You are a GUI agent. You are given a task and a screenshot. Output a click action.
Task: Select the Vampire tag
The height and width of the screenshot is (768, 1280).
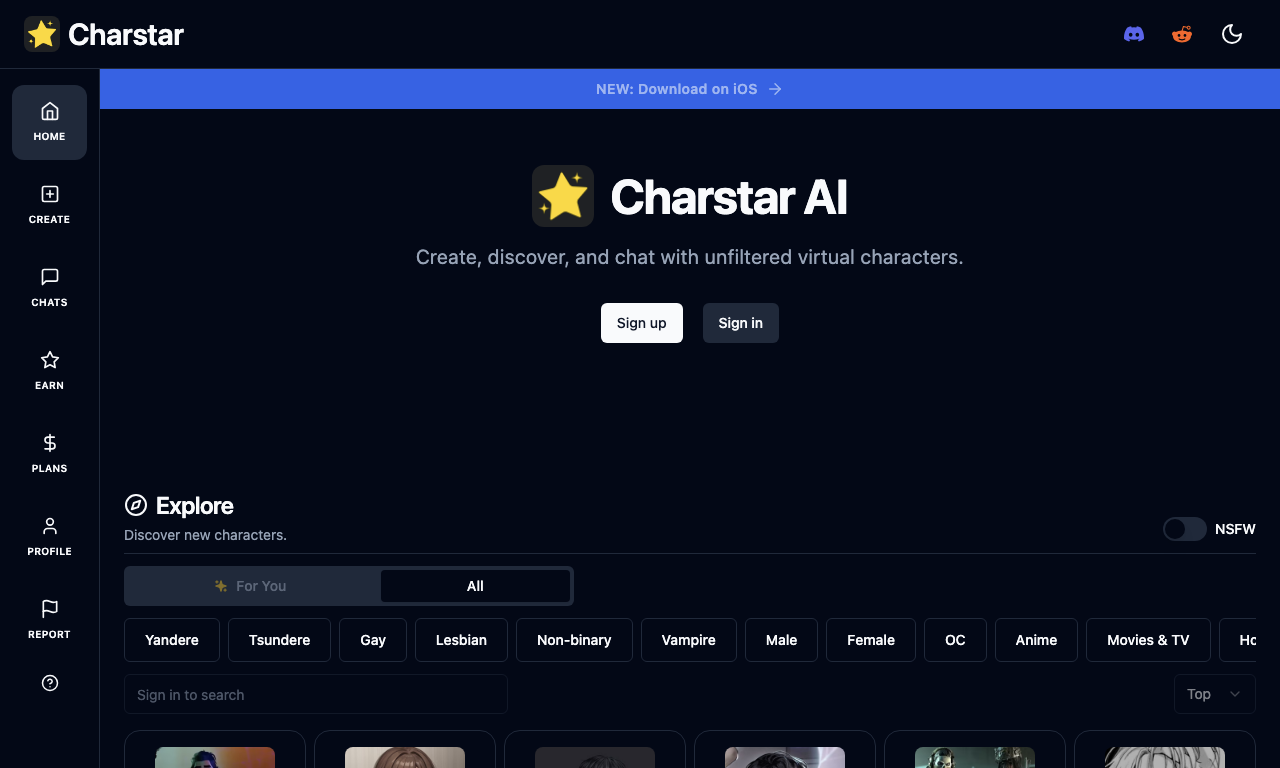tap(689, 640)
